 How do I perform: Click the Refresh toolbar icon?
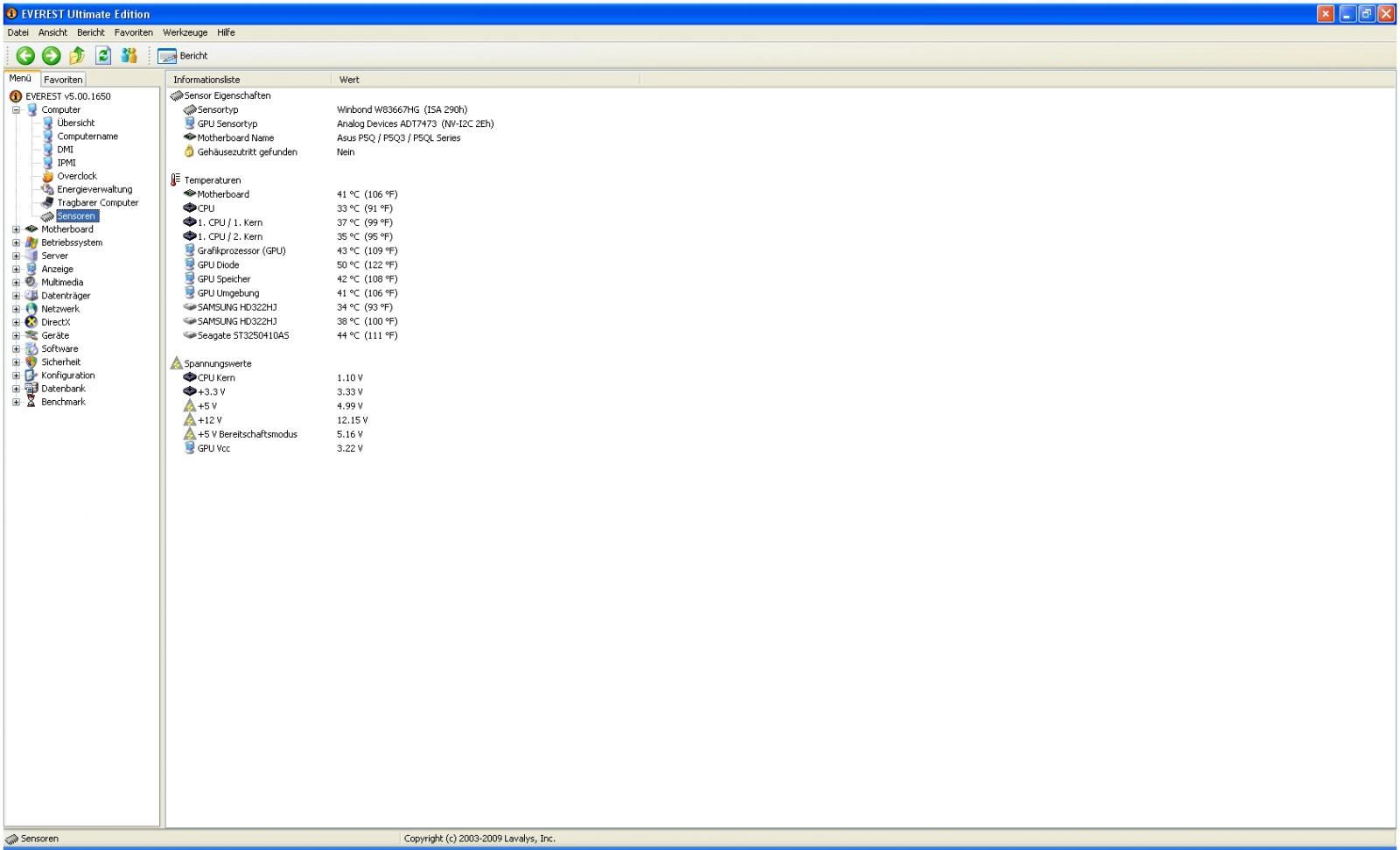pyautogui.click(x=103, y=55)
